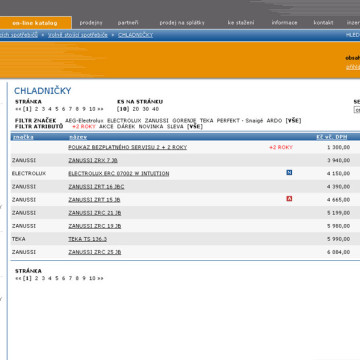
Task: Click the red A badge icon
Action: click(x=289, y=199)
